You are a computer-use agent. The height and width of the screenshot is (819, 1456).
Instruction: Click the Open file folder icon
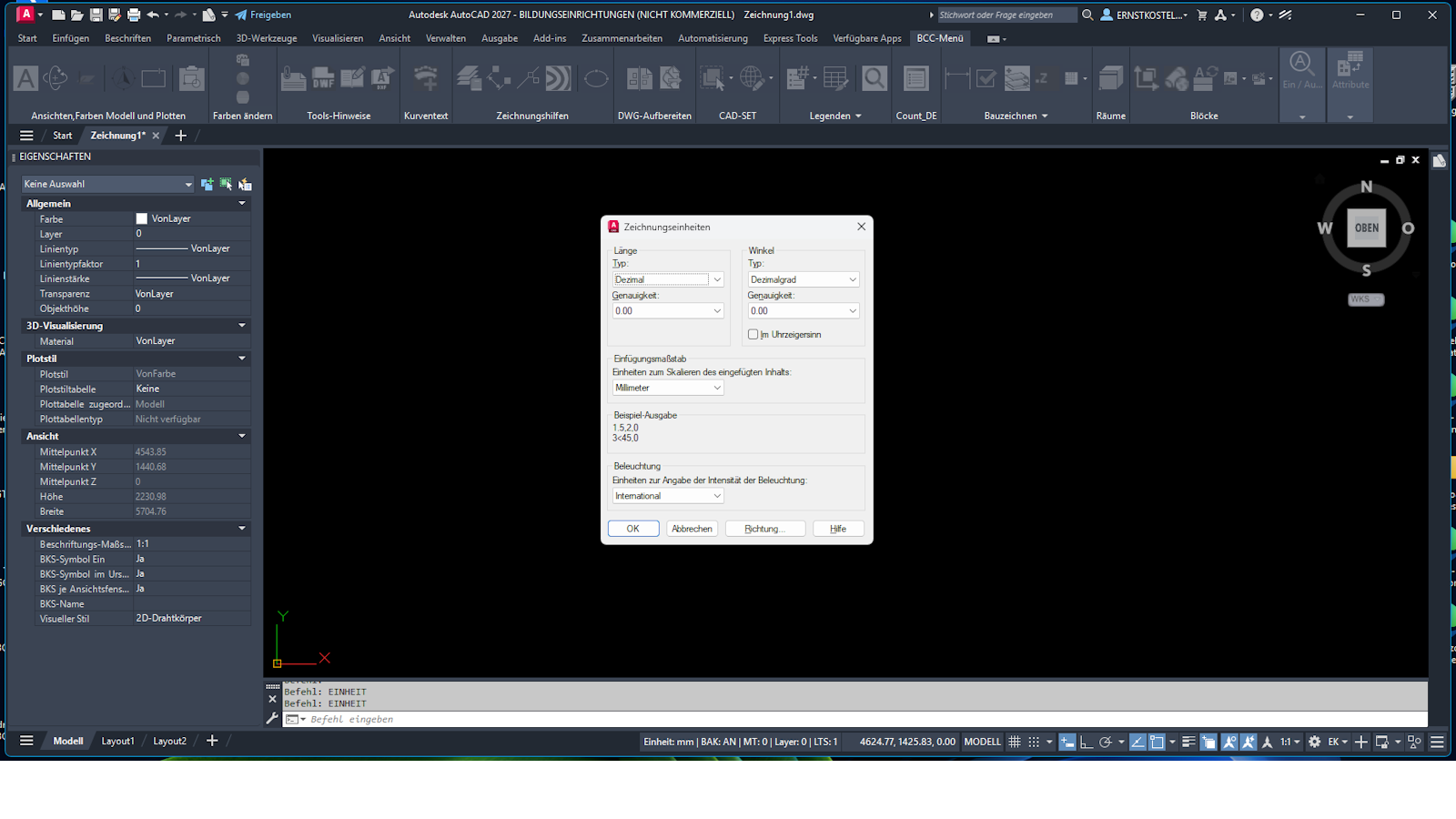click(x=77, y=15)
